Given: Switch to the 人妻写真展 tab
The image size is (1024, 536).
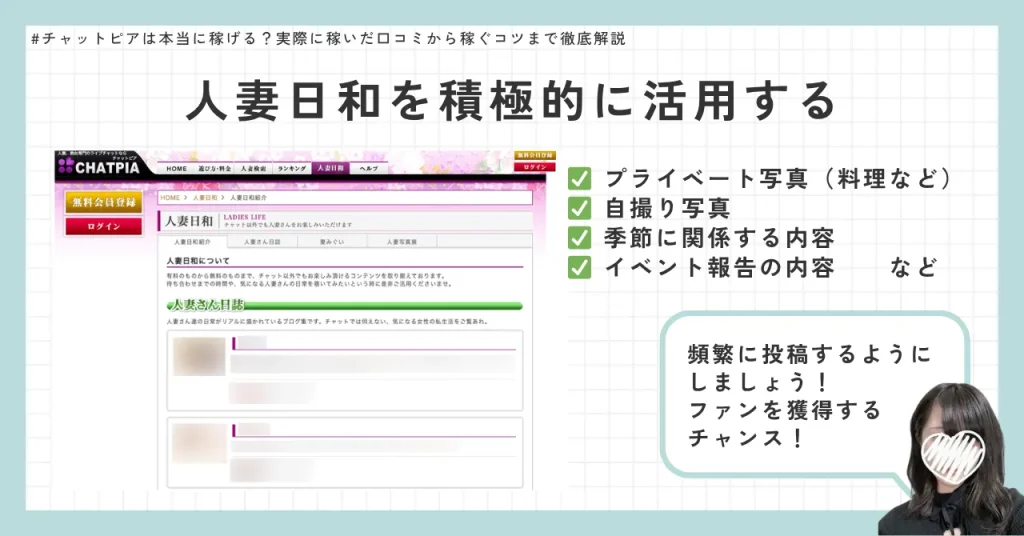Looking at the screenshot, I should pyautogui.click(x=402, y=242).
